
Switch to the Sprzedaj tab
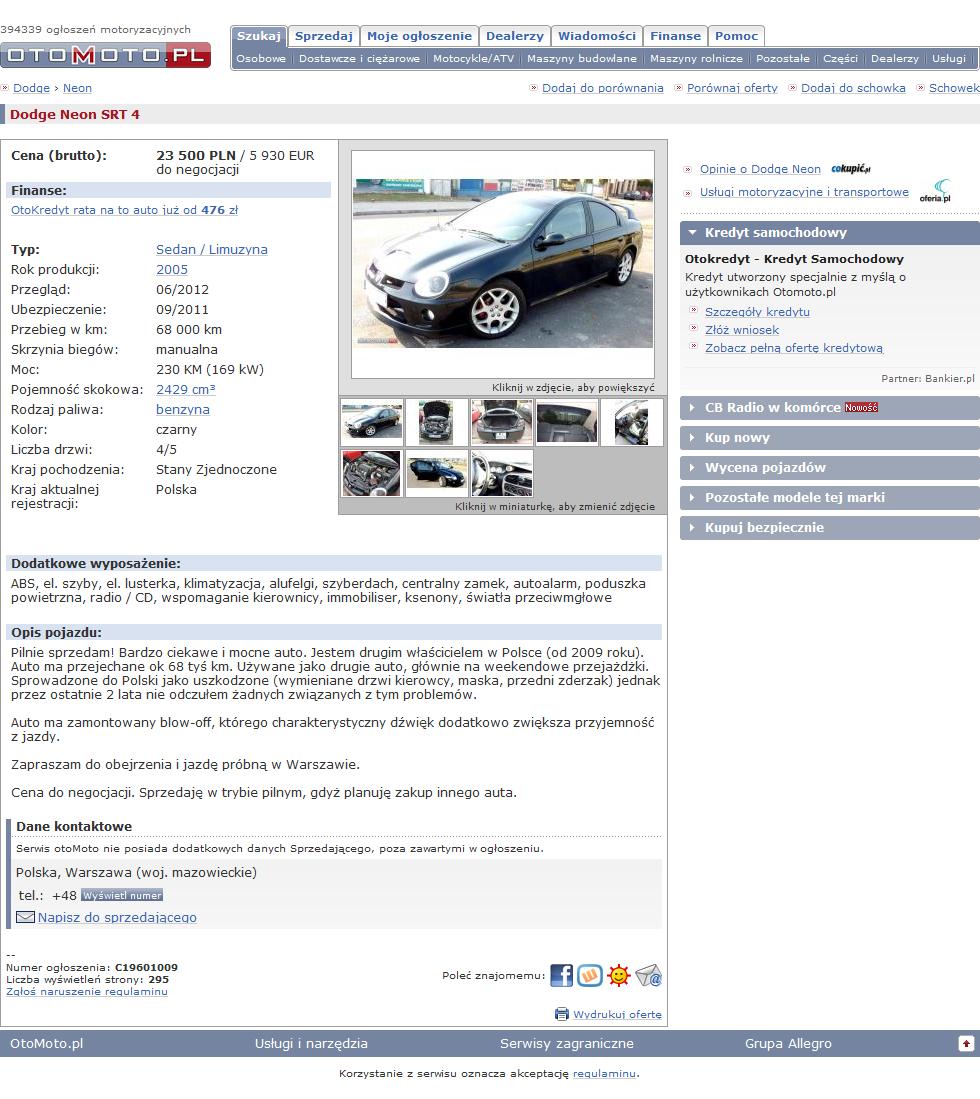click(x=324, y=36)
